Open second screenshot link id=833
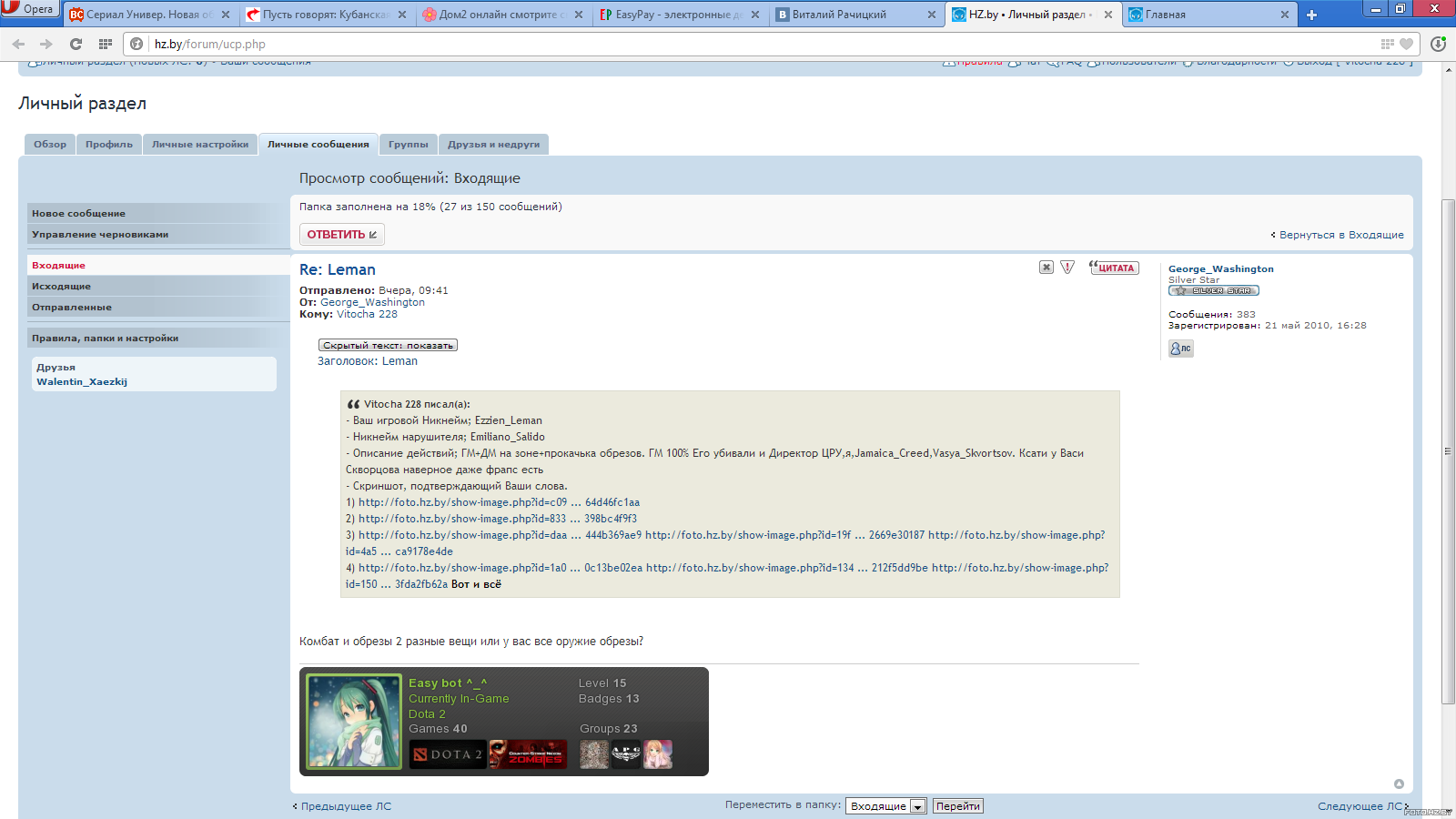This screenshot has height=819, width=1456. coord(498,519)
